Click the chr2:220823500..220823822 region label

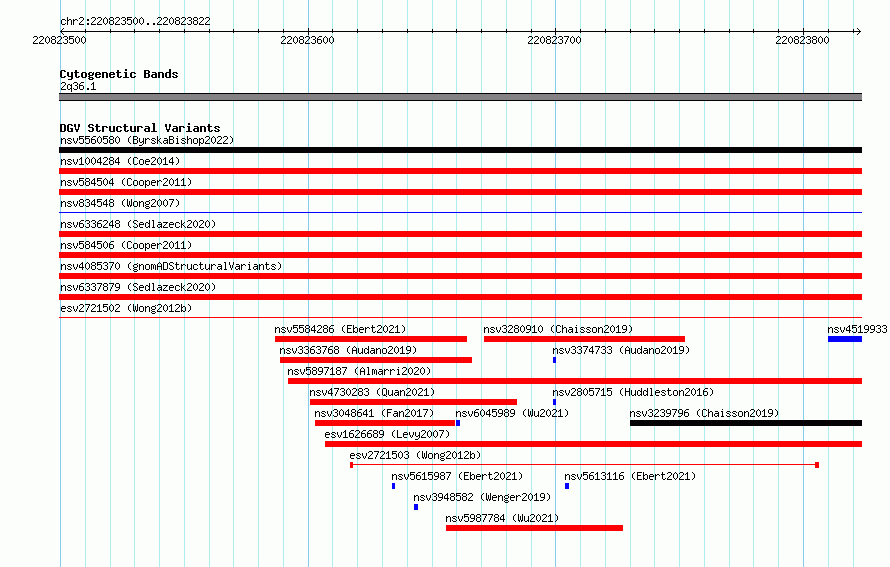(x=135, y=21)
